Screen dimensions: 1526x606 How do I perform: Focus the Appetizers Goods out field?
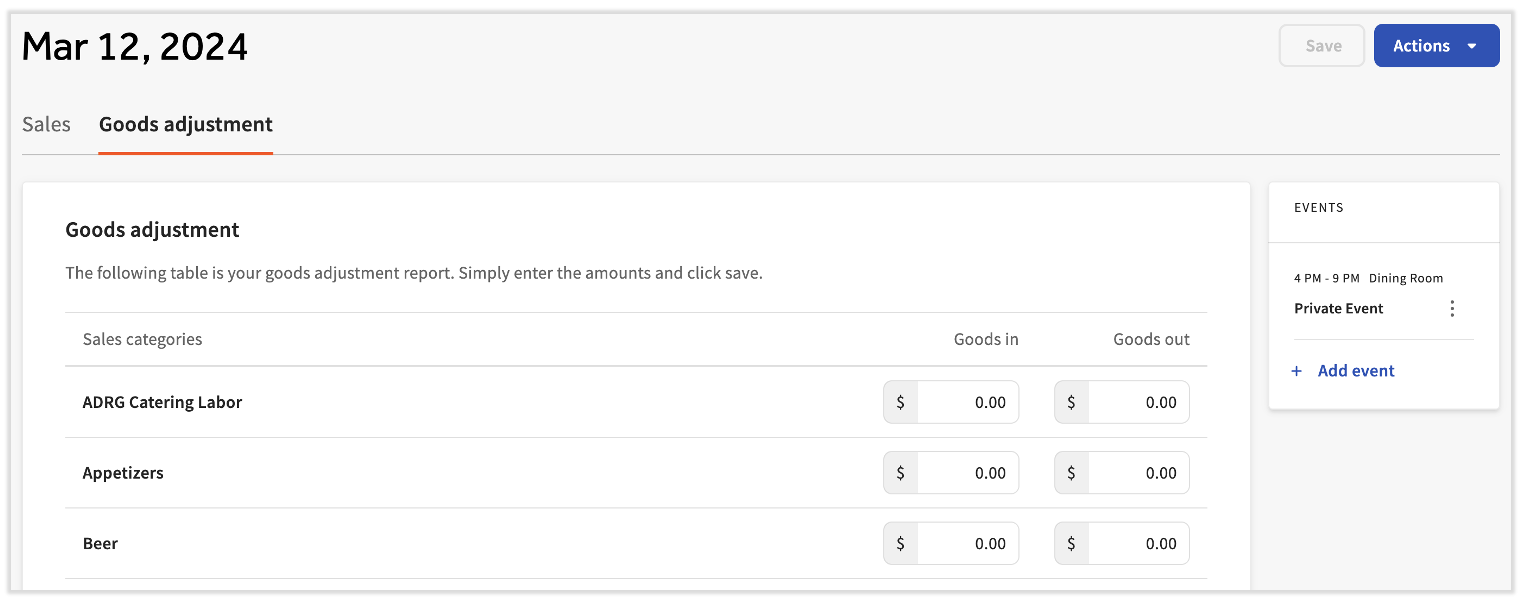coord(1137,474)
